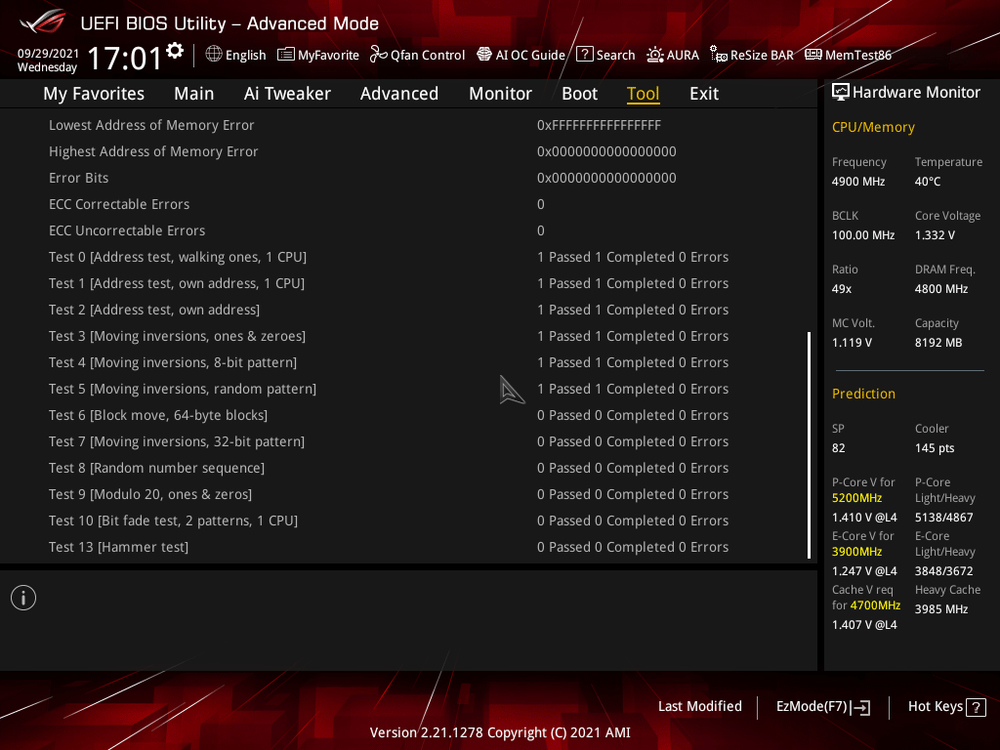This screenshot has width=1000, height=750.
Task: Click the ROG logo
Action: click(x=43, y=22)
